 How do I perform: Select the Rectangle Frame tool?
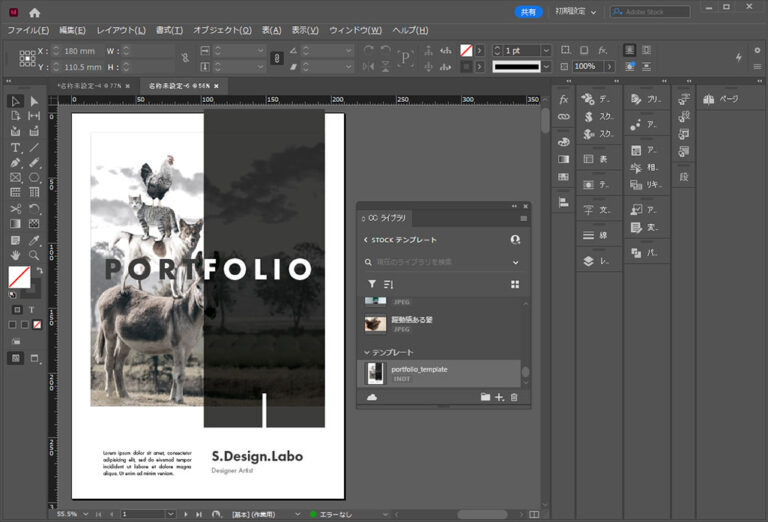[x=15, y=177]
